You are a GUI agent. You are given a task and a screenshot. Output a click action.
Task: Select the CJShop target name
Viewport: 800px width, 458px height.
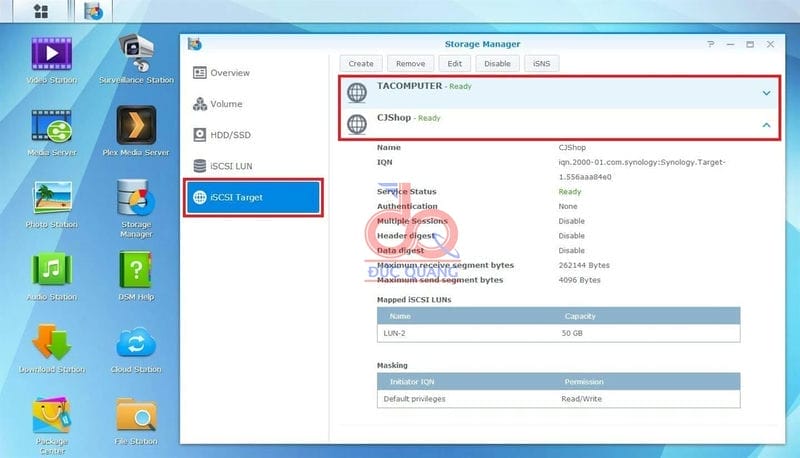394,117
